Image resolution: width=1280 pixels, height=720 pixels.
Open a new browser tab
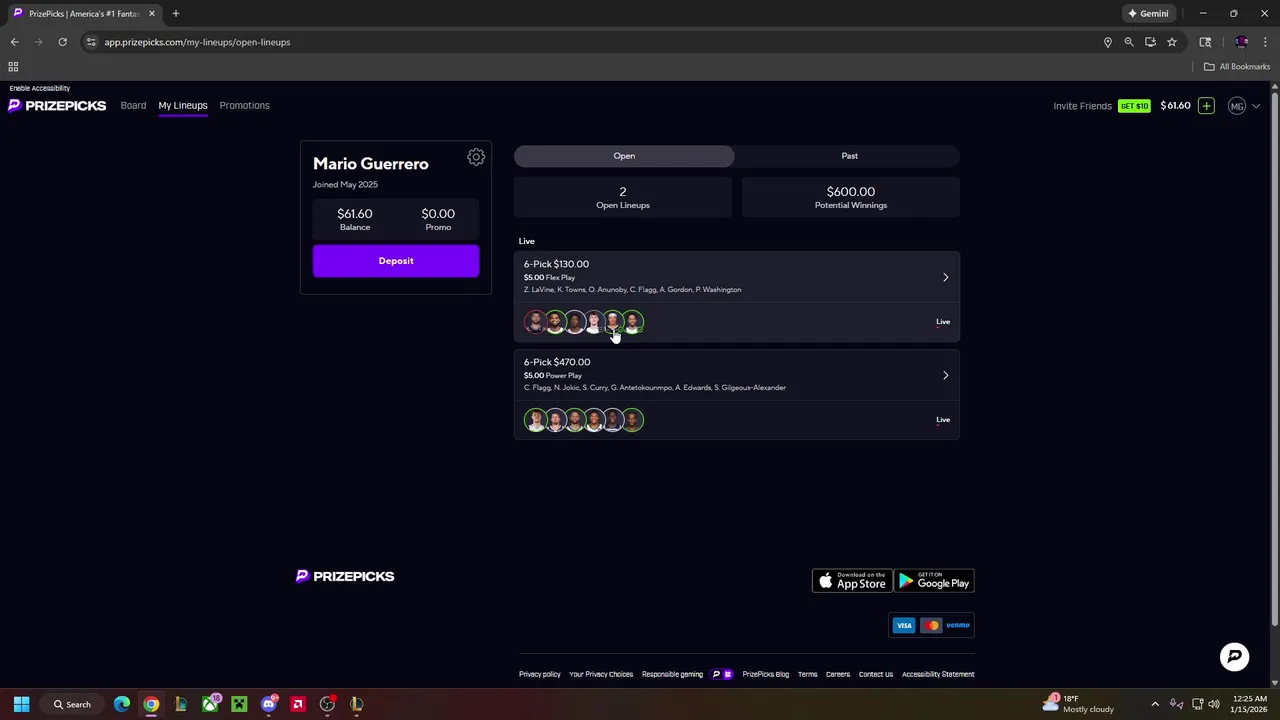175,13
